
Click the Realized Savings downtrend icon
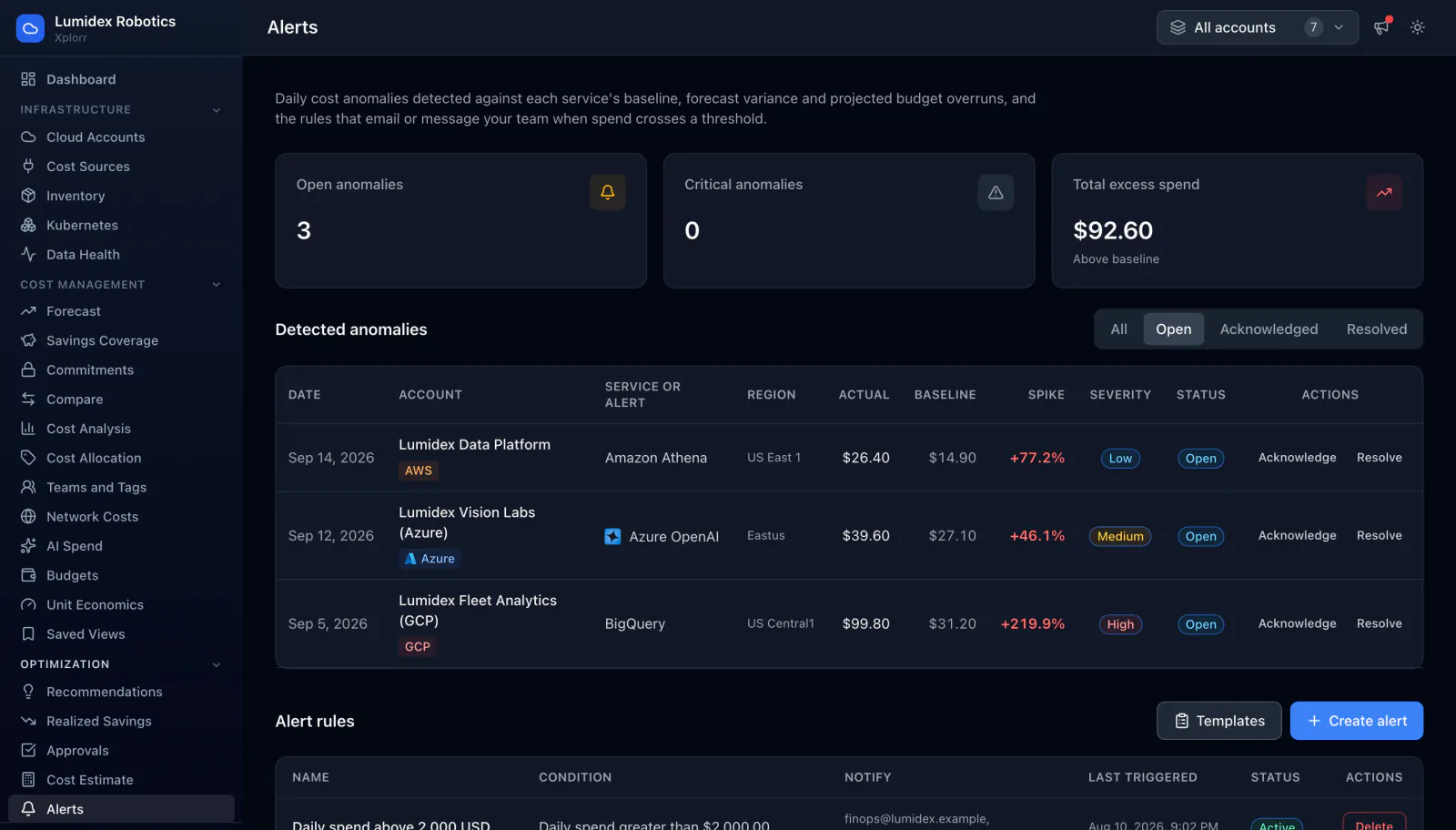click(x=28, y=721)
